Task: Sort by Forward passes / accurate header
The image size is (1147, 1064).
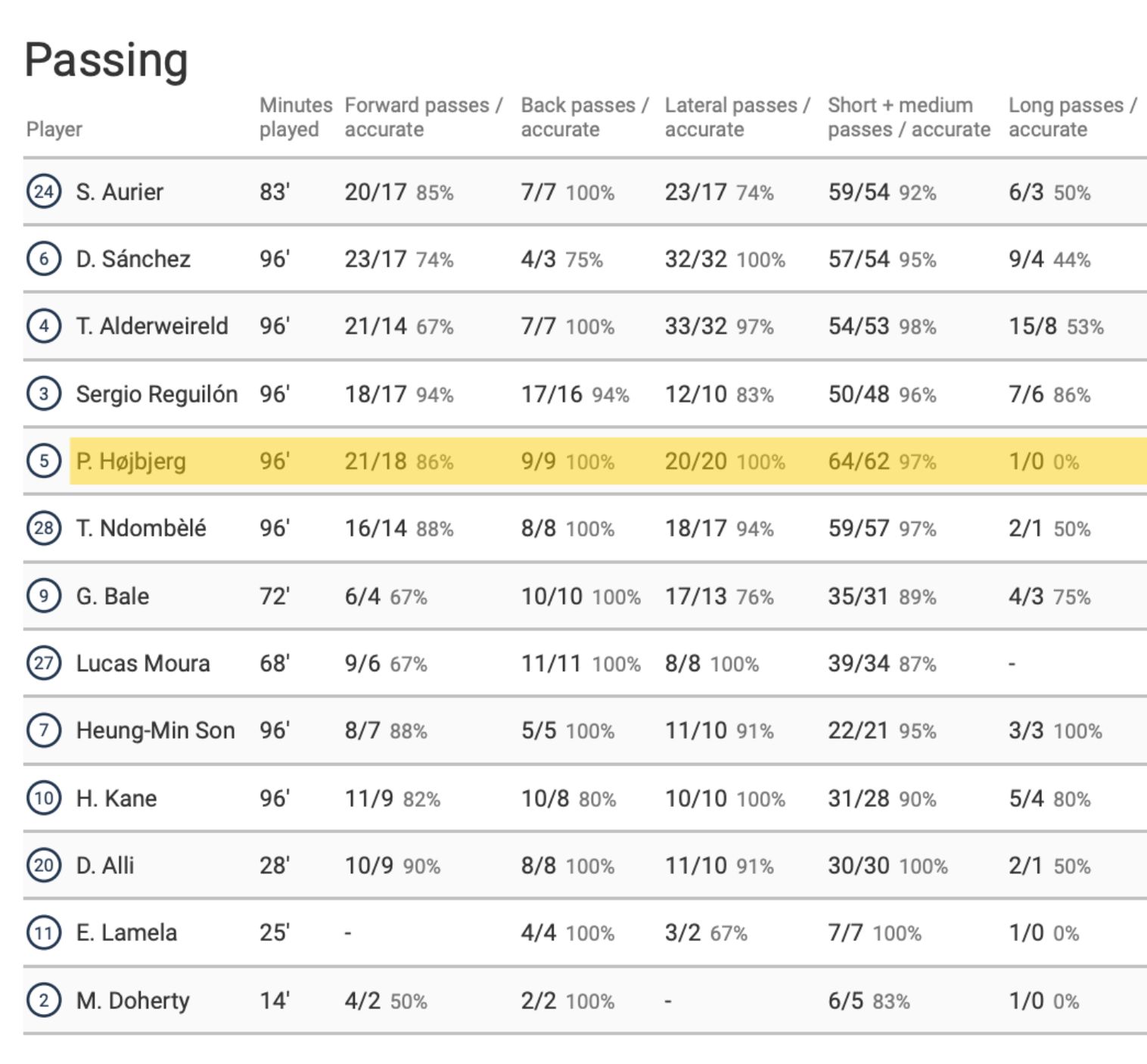Action: [423, 117]
